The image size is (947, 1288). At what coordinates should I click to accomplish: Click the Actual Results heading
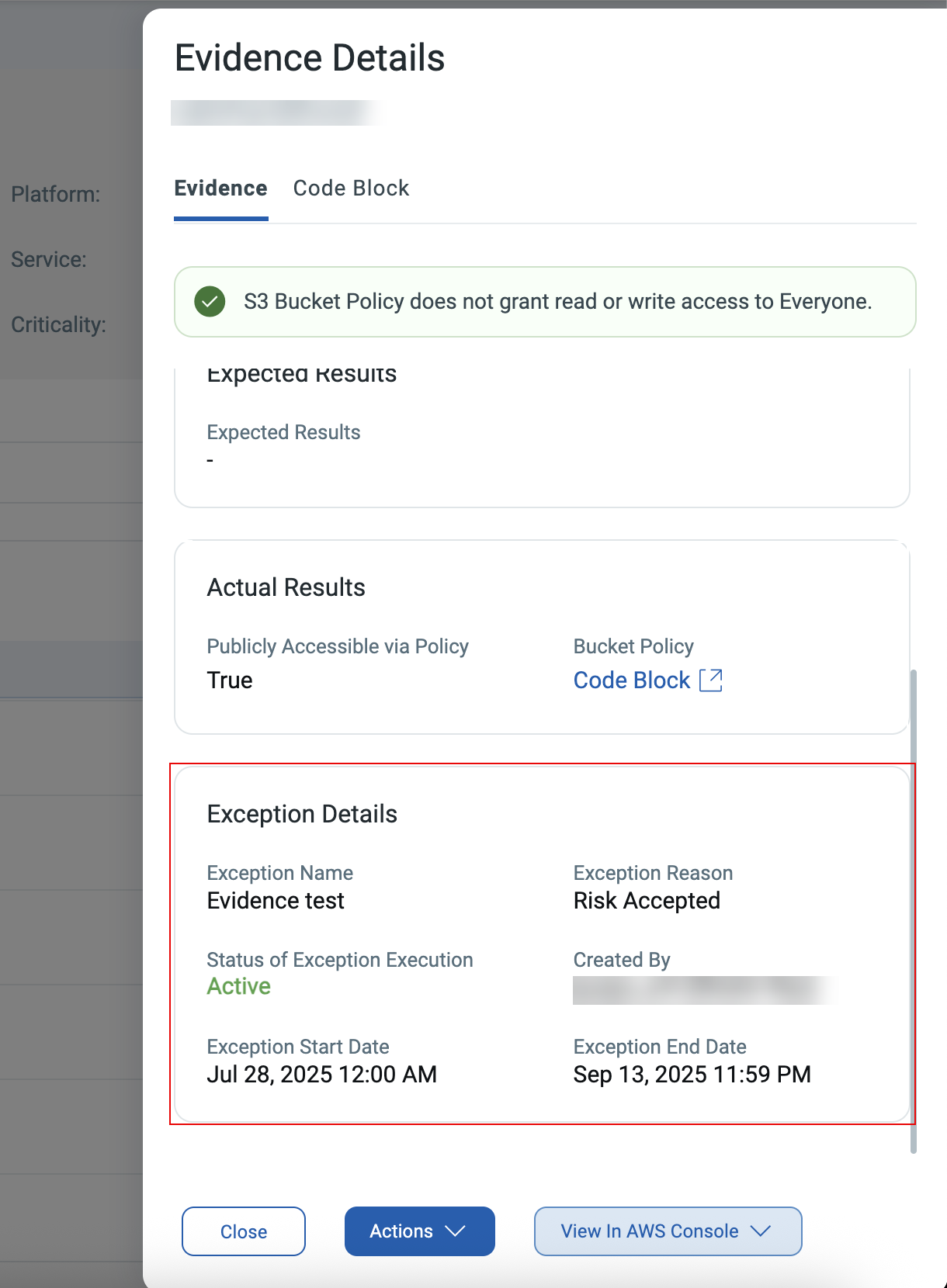(x=286, y=587)
